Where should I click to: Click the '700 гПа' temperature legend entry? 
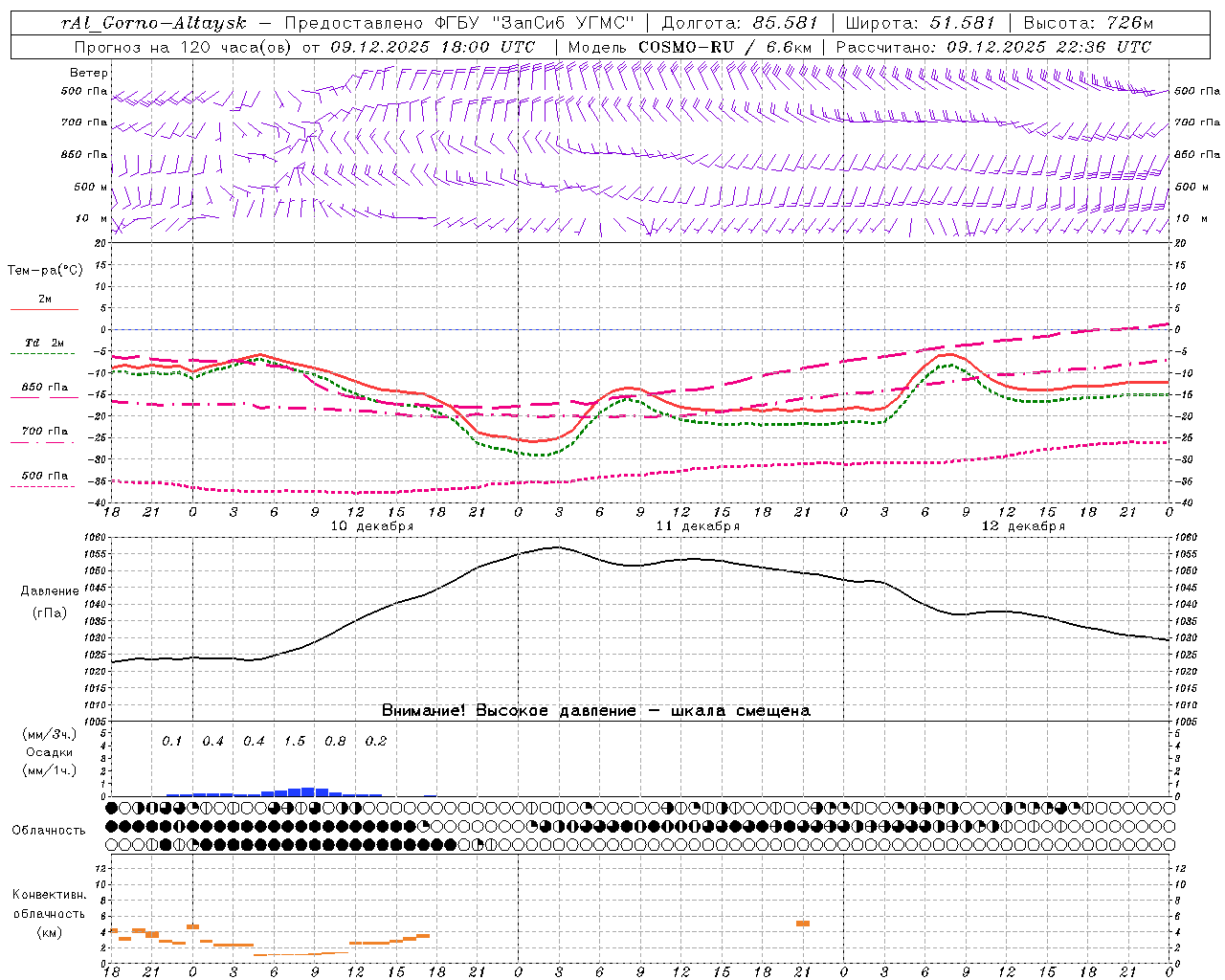44,432
